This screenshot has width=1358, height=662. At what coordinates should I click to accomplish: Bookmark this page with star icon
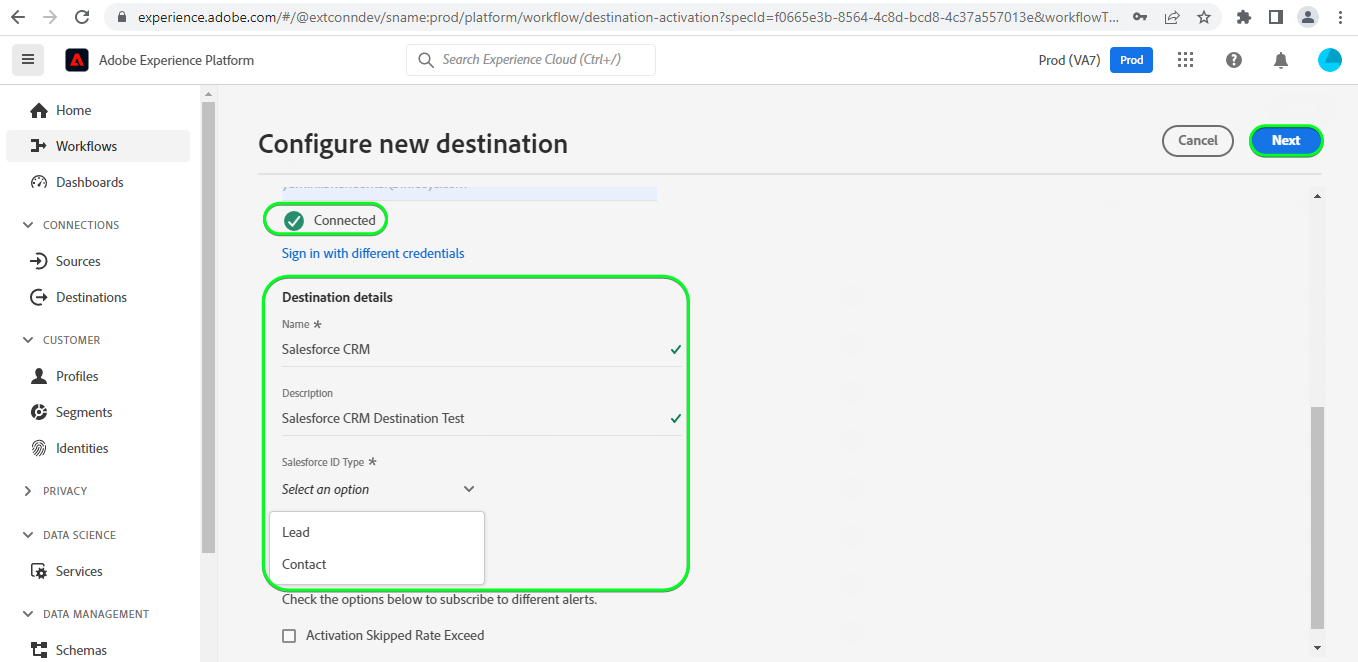[x=1204, y=17]
